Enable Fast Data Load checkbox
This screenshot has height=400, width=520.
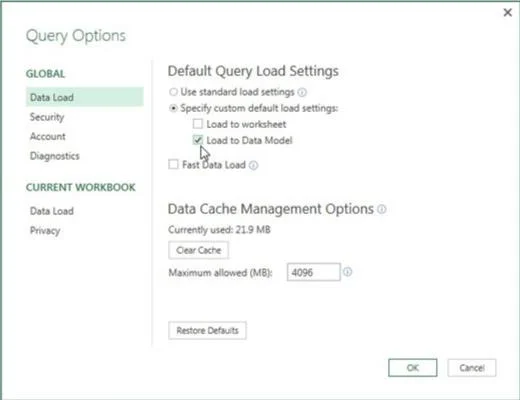173,164
